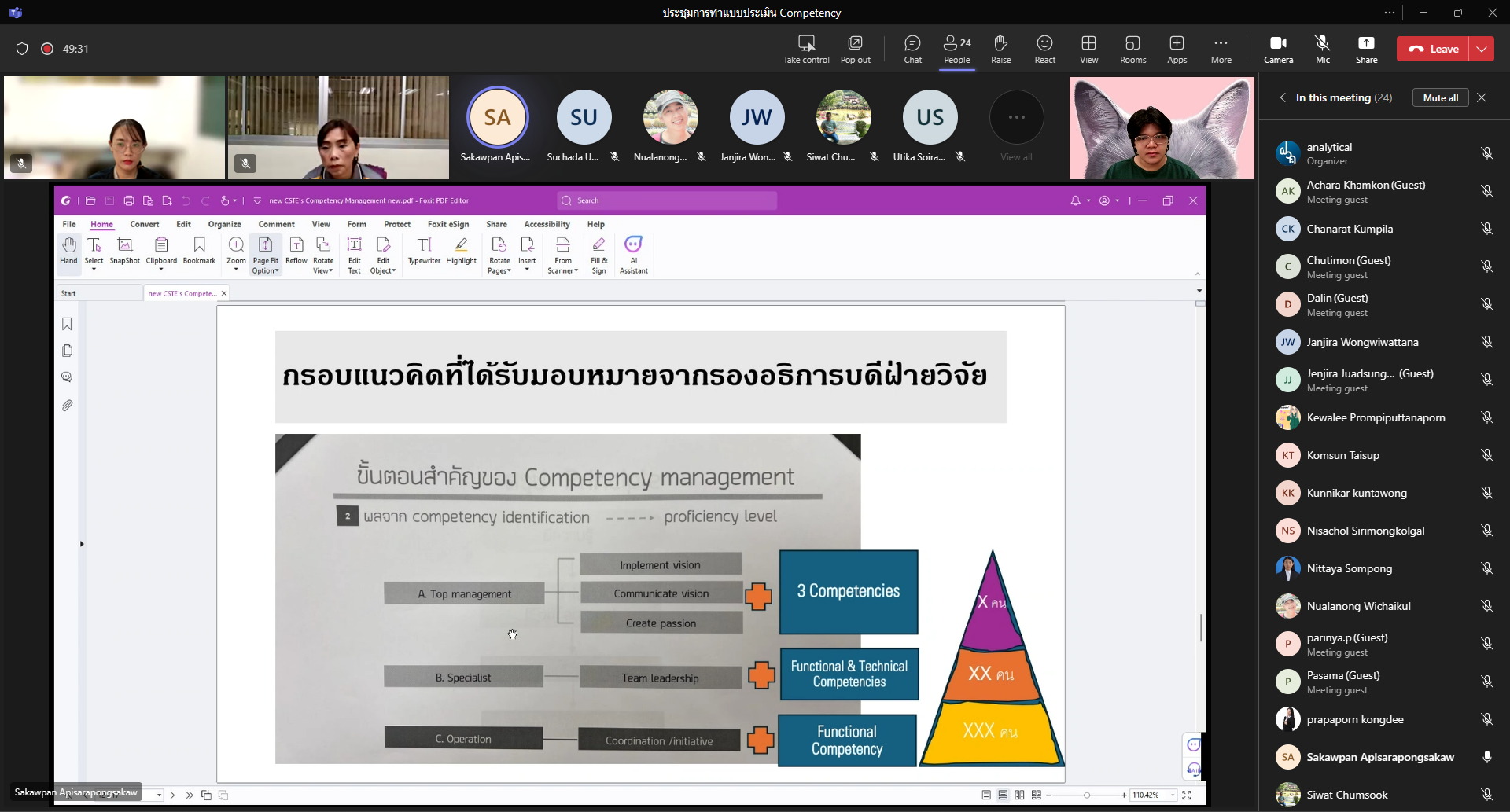Open the More options menu
This screenshot has height=812, width=1510.
coord(1221,49)
